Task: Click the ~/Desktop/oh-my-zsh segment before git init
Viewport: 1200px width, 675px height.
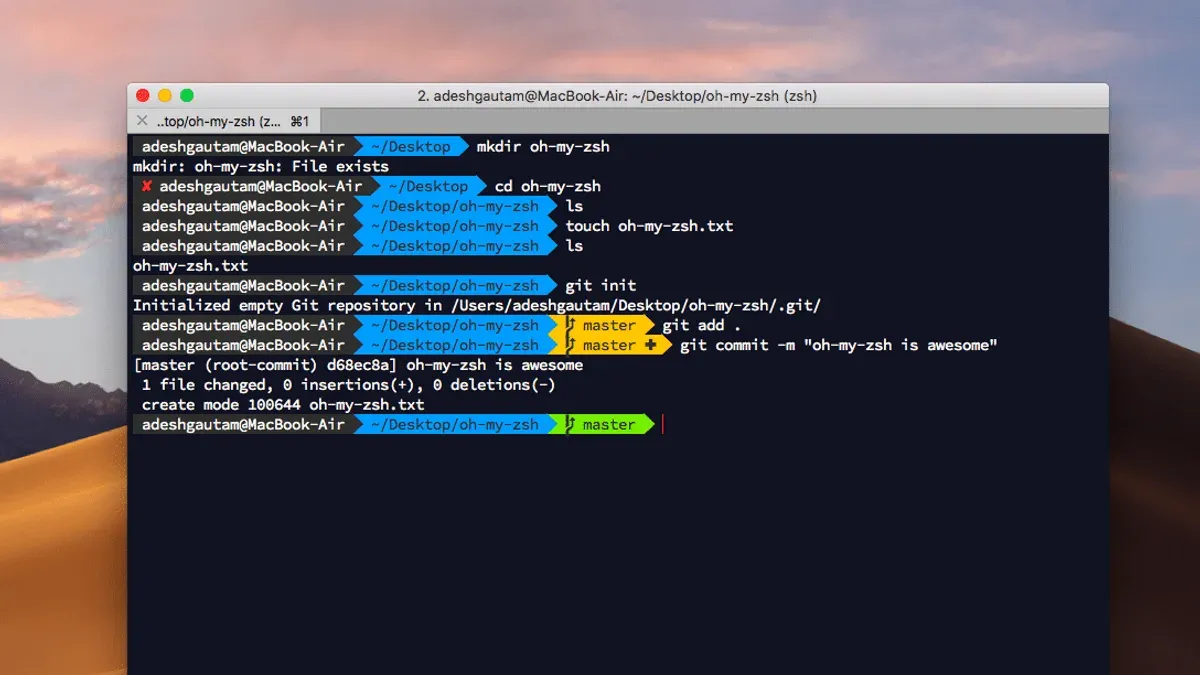Action: pos(455,285)
